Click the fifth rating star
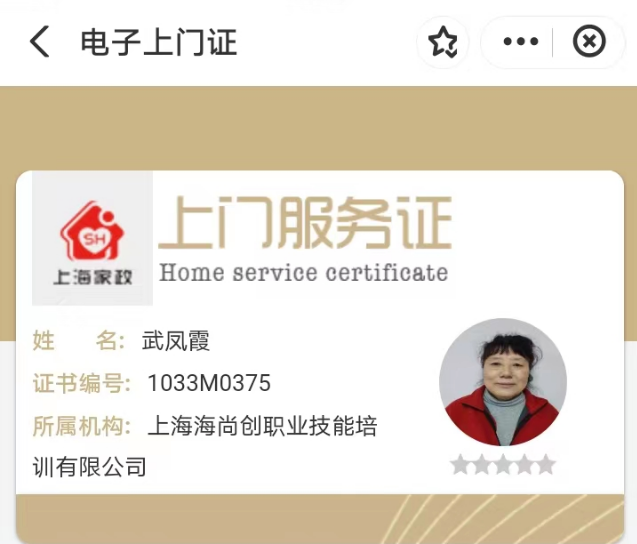The width and height of the screenshot is (637, 544). pyautogui.click(x=546, y=464)
